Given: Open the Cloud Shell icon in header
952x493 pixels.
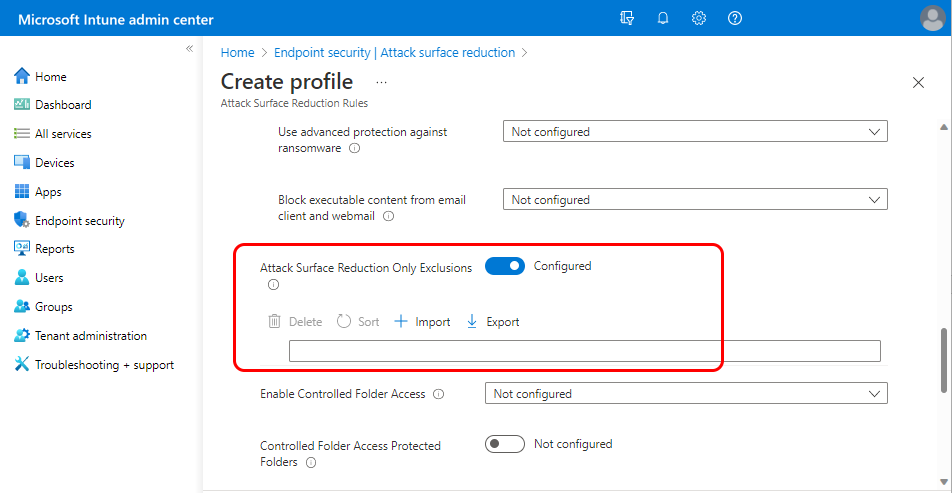Looking at the screenshot, I should click(x=627, y=18).
